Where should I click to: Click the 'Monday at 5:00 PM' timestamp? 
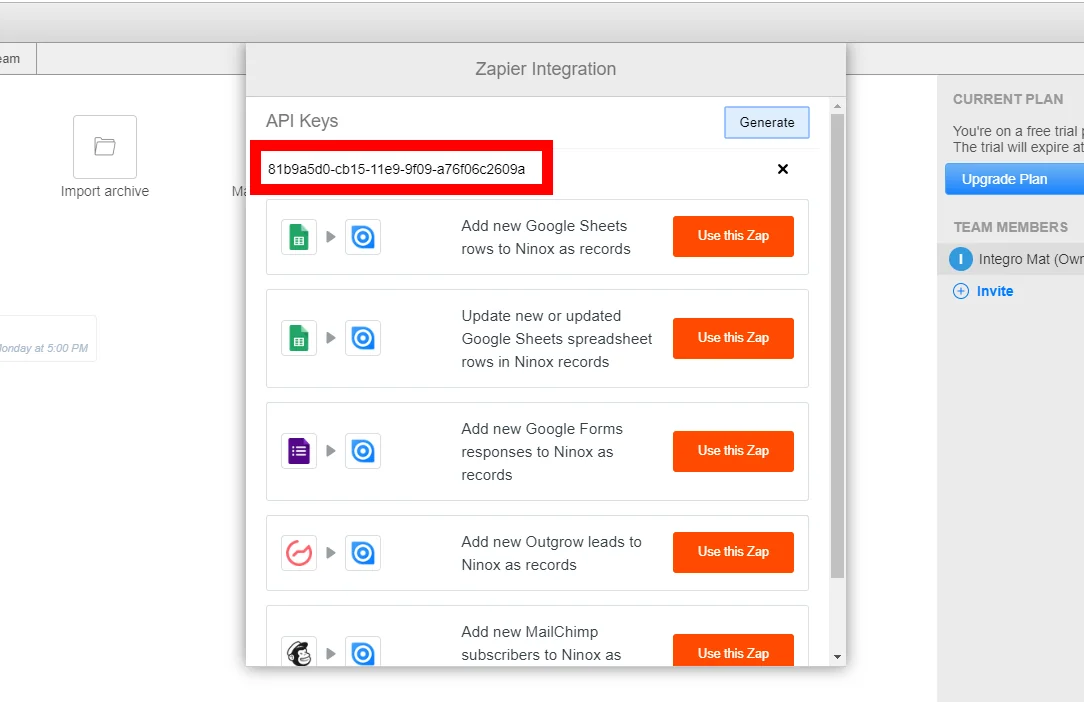[x=44, y=348]
